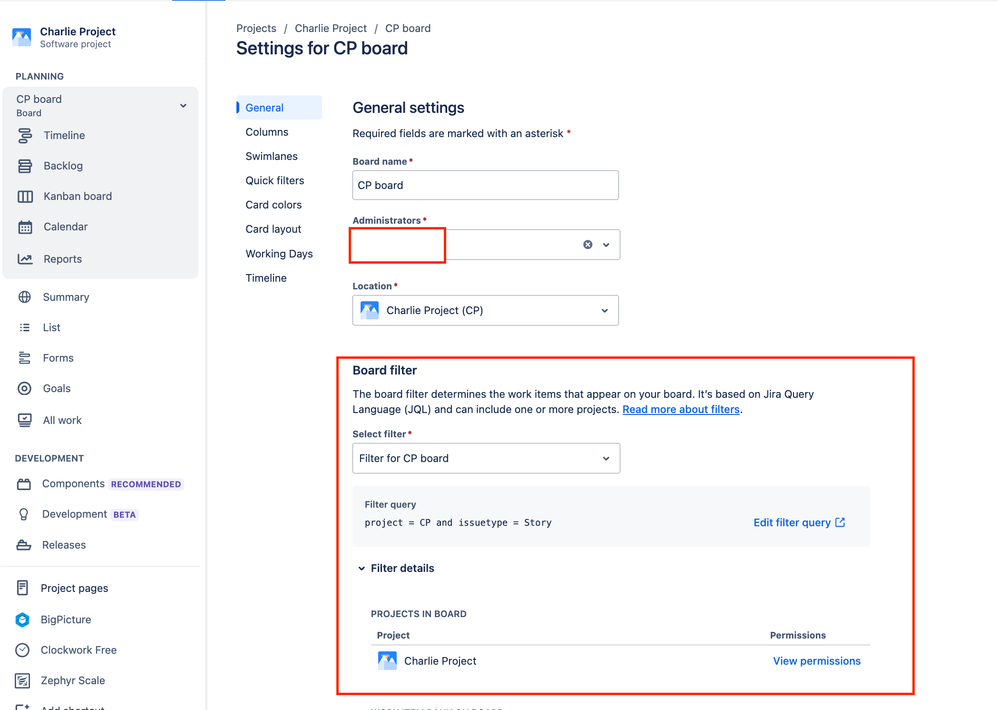Click the Settings for CP board heading
This screenshot has height=710, width=998.
[x=322, y=48]
